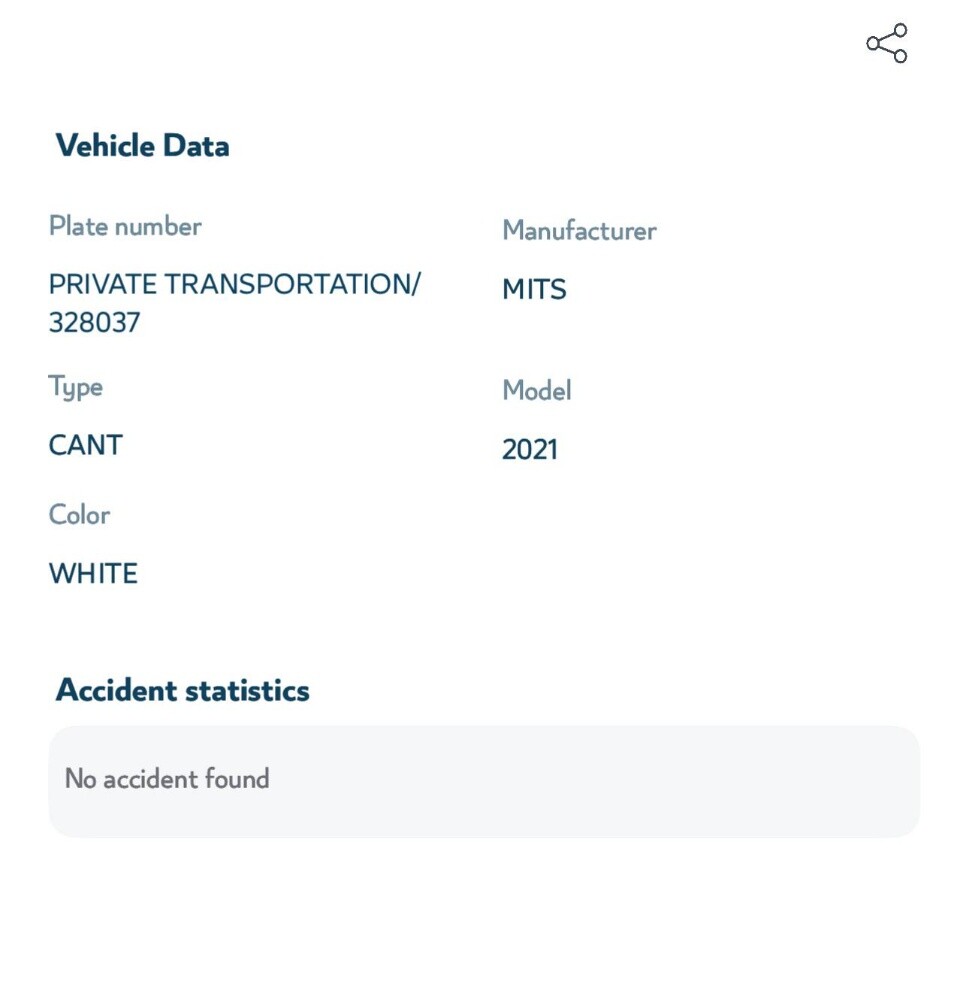Click the Manufacturer label
Image resolution: width=969 pixels, height=1000 pixels.
tap(579, 230)
